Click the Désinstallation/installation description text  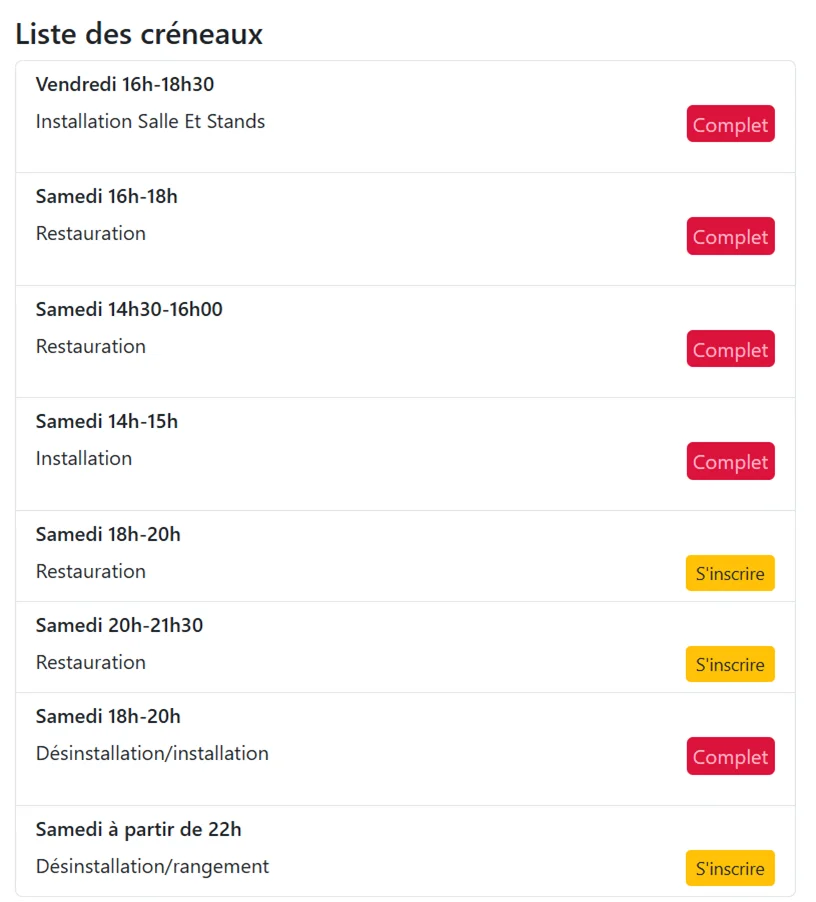coord(152,754)
